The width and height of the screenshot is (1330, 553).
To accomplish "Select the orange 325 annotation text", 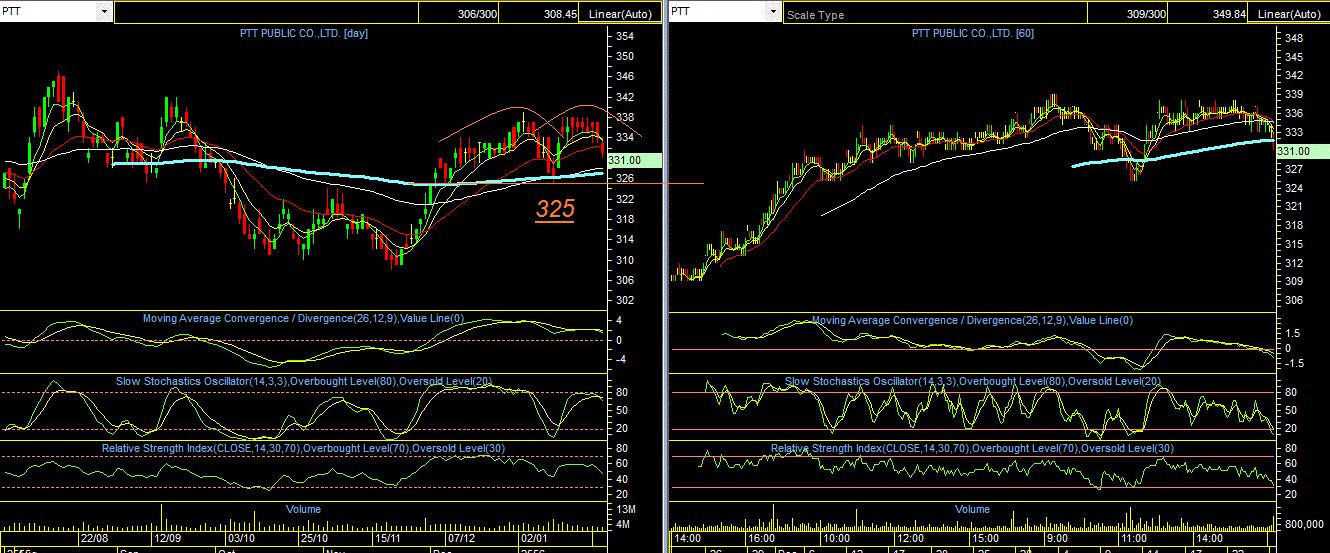I will pyautogui.click(x=555, y=210).
